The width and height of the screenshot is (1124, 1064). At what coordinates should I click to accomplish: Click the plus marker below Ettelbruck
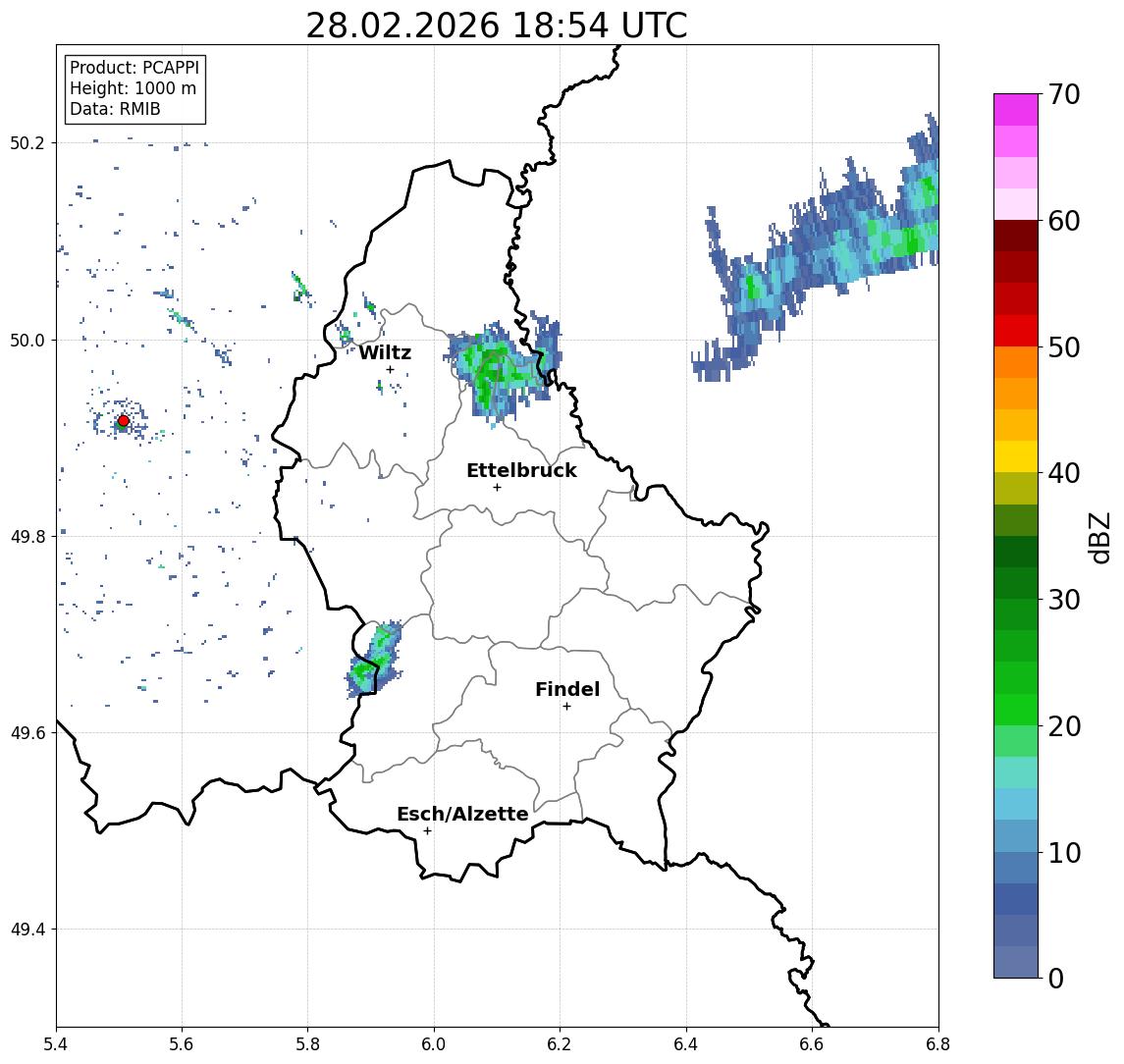click(x=497, y=488)
